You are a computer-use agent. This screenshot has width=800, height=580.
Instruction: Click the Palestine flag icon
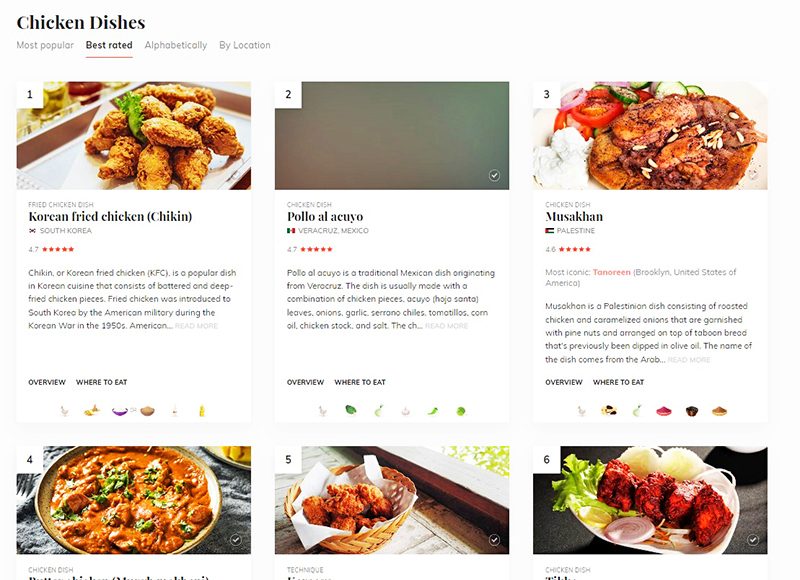coord(549,231)
